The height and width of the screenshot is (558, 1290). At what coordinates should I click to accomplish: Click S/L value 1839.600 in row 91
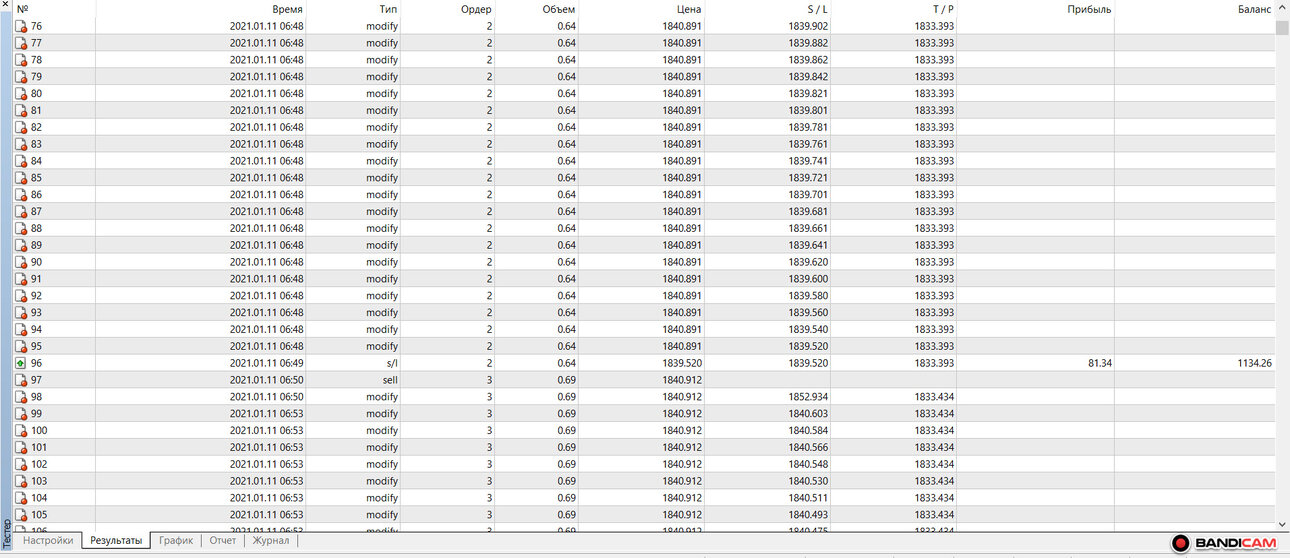pyautogui.click(x=808, y=279)
